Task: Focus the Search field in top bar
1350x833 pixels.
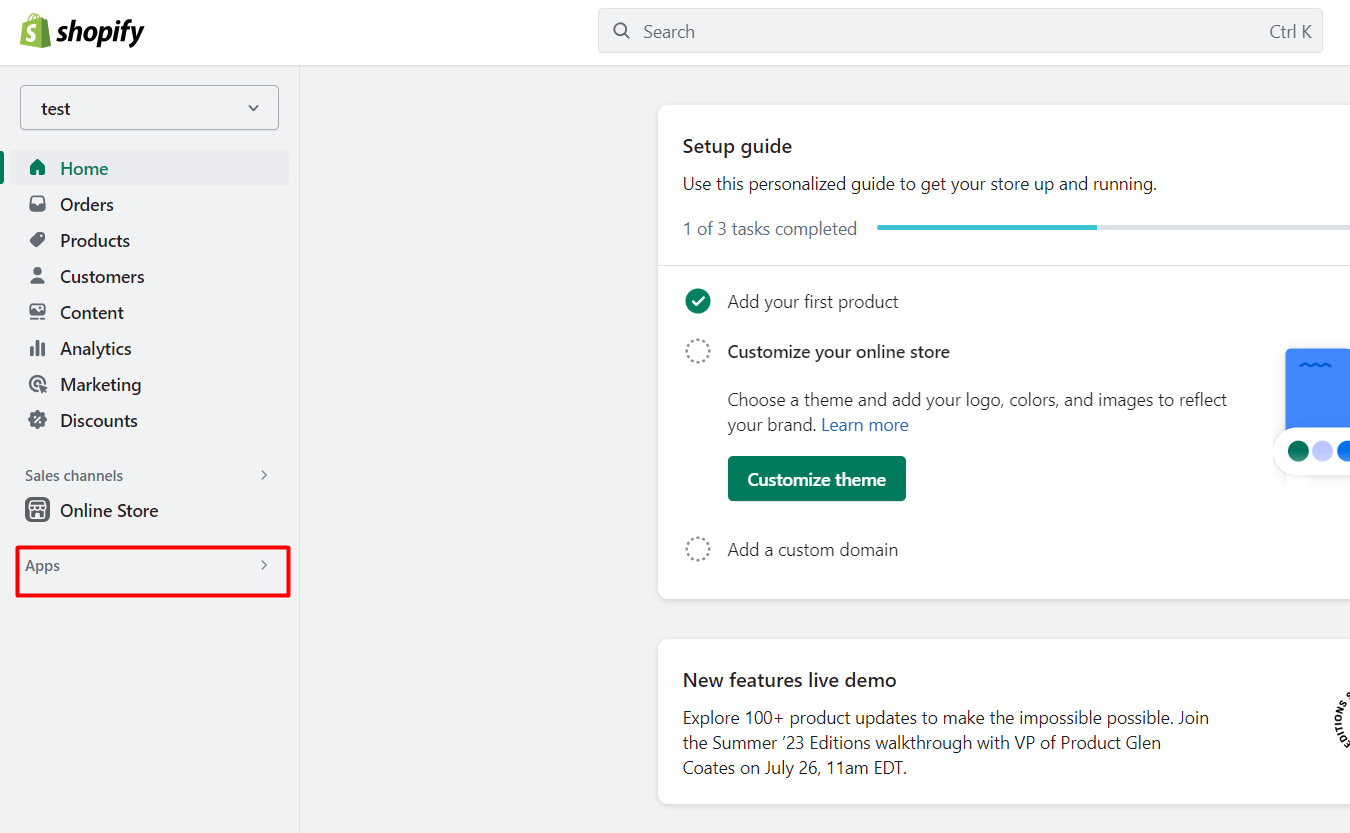Action: click(950, 31)
